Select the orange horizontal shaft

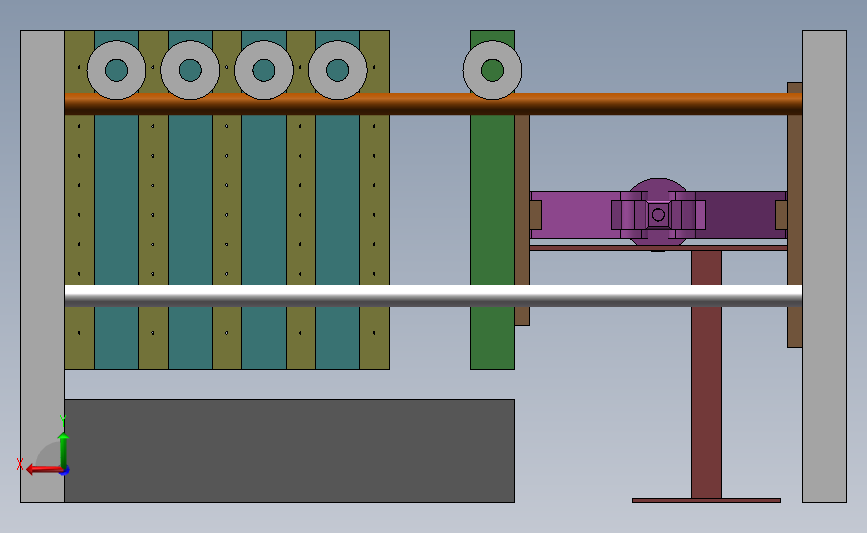pos(433,104)
